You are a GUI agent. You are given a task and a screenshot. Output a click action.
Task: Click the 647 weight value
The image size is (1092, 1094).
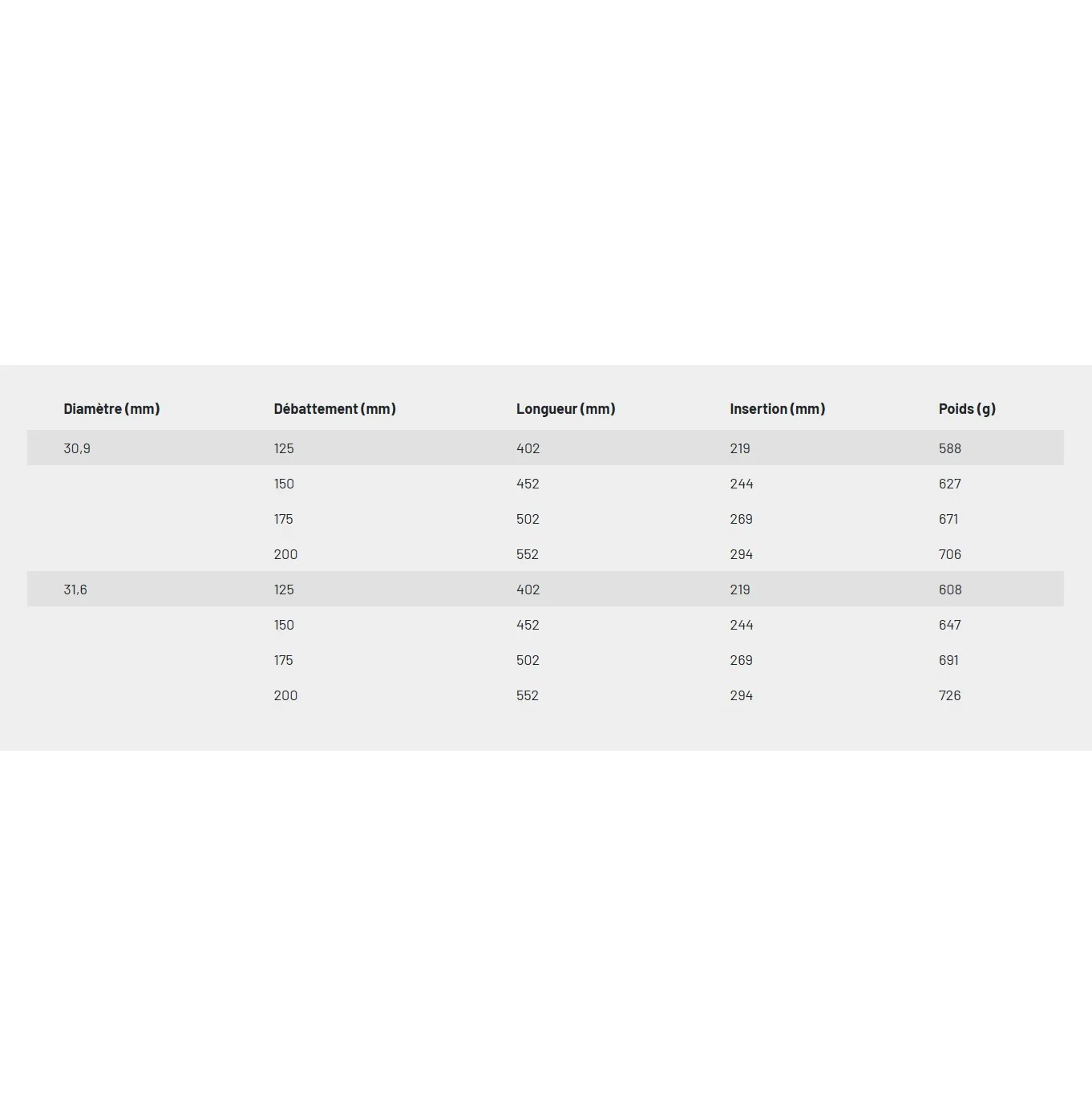coord(950,625)
